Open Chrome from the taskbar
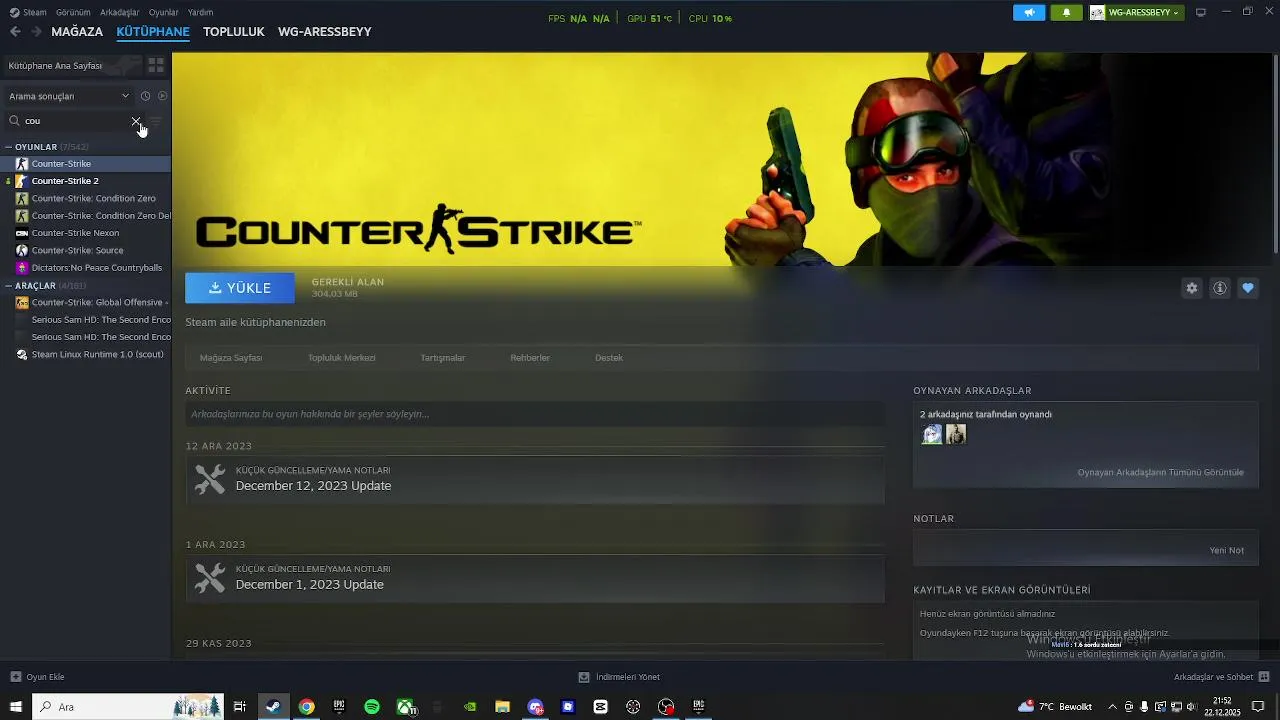 pyautogui.click(x=306, y=707)
